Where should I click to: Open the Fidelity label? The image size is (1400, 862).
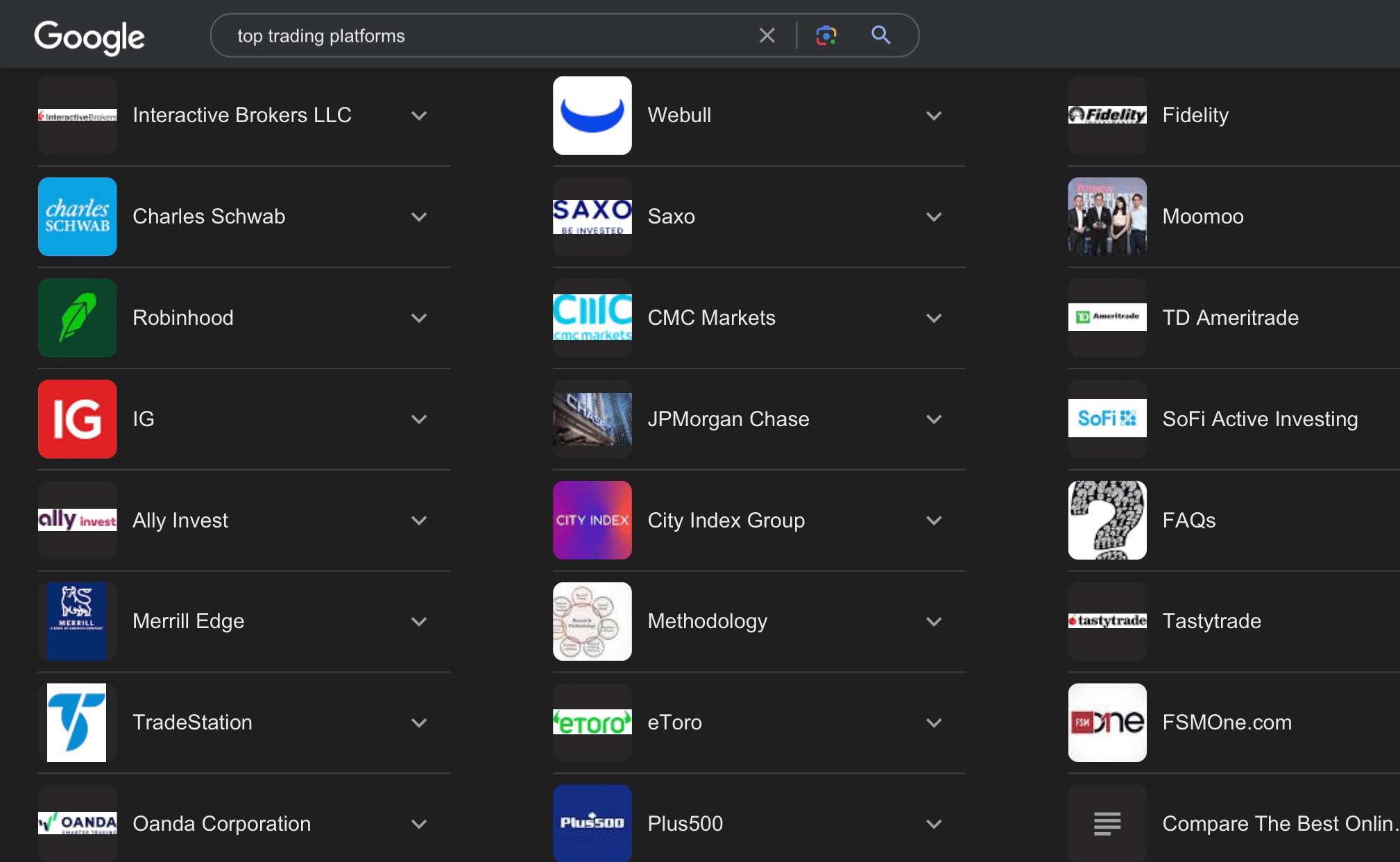click(x=1195, y=115)
